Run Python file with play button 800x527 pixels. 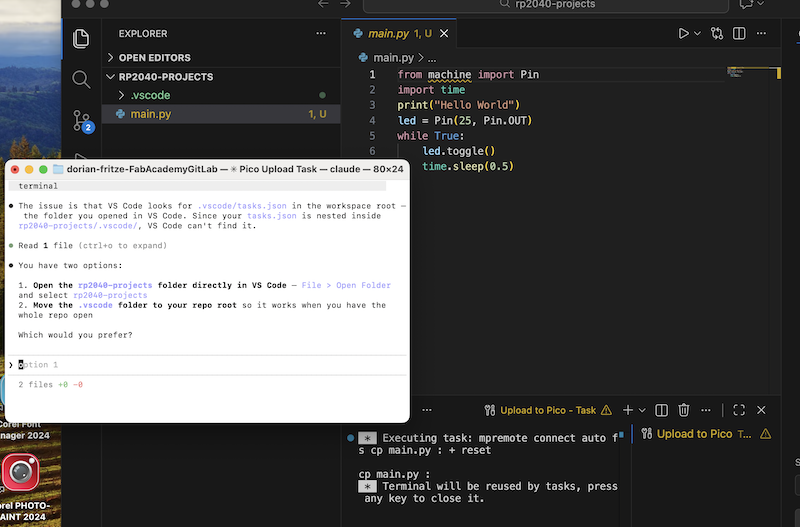click(x=683, y=34)
